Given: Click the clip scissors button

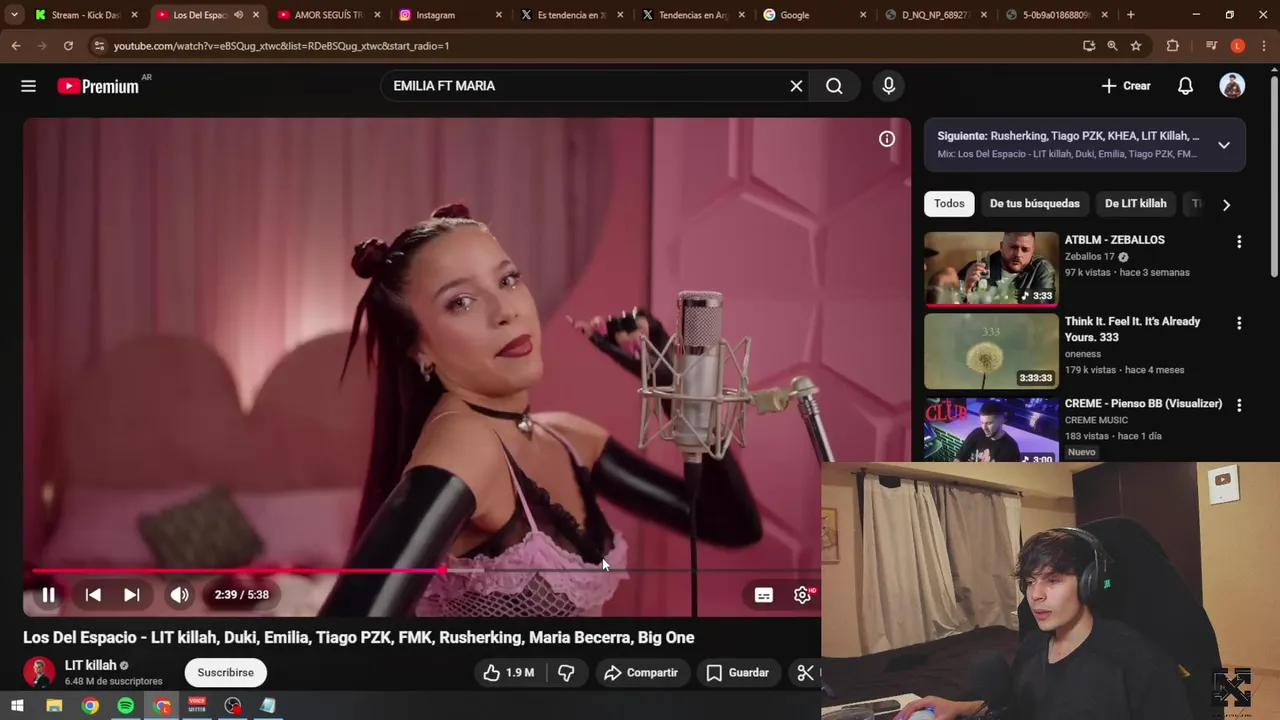Looking at the screenshot, I should tap(804, 673).
